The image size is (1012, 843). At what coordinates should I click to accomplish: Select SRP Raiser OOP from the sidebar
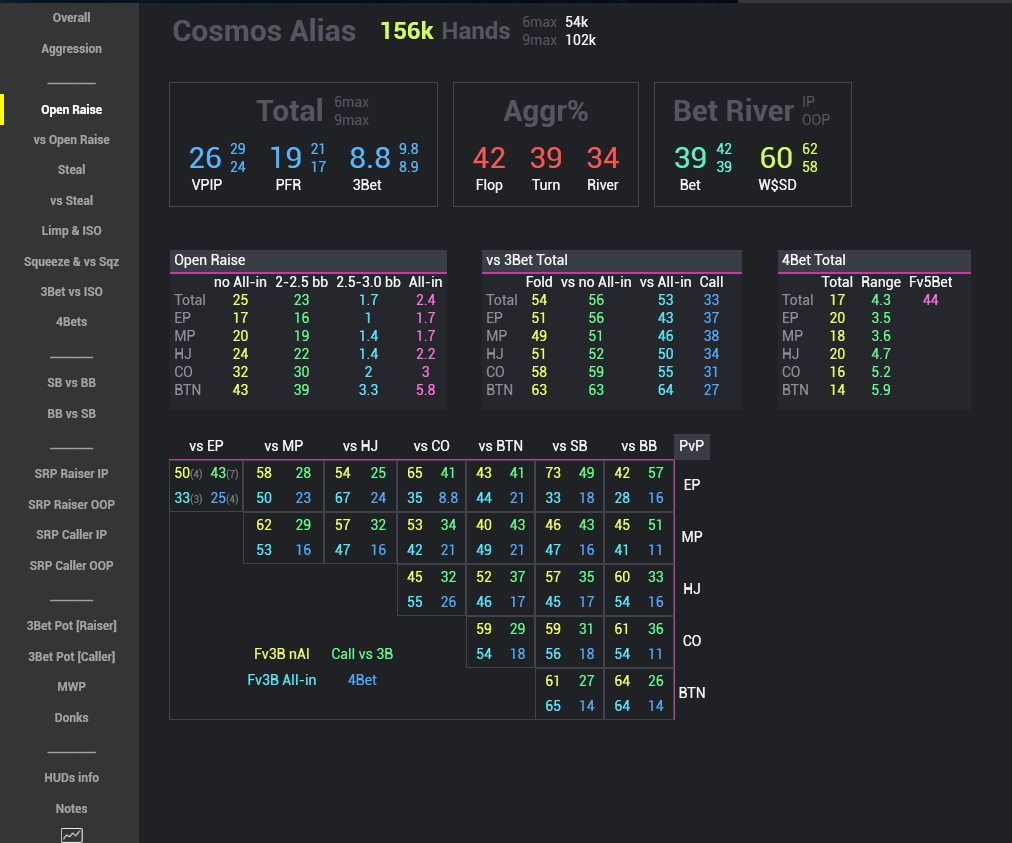click(x=71, y=504)
